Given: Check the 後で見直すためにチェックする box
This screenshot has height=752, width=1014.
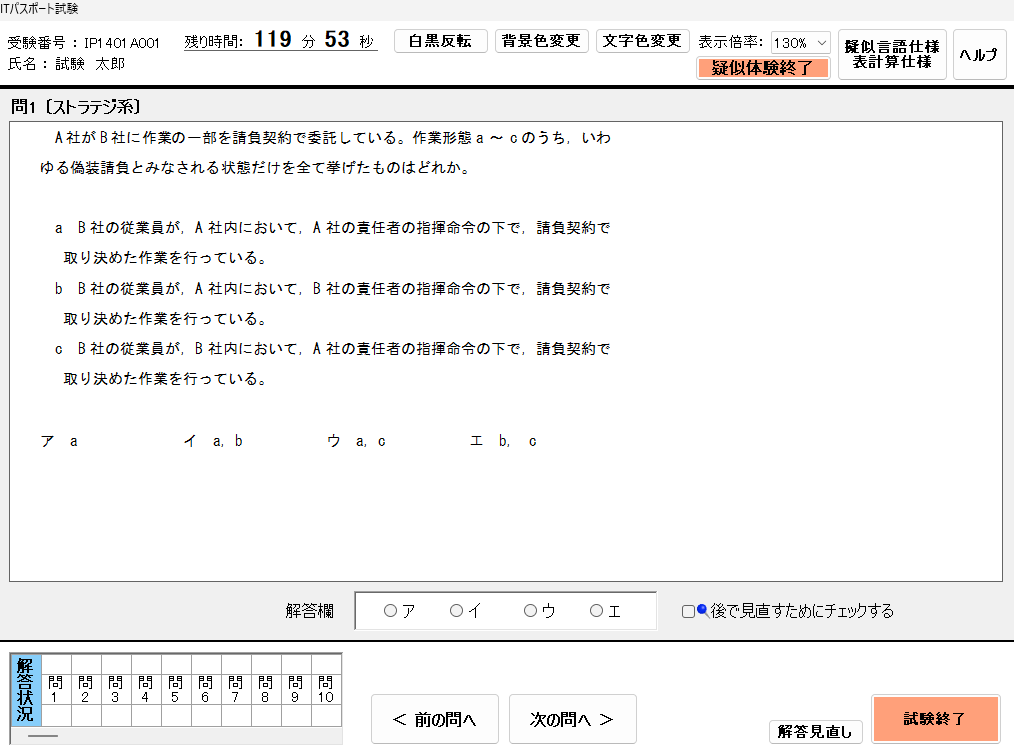Looking at the screenshot, I should [688, 611].
